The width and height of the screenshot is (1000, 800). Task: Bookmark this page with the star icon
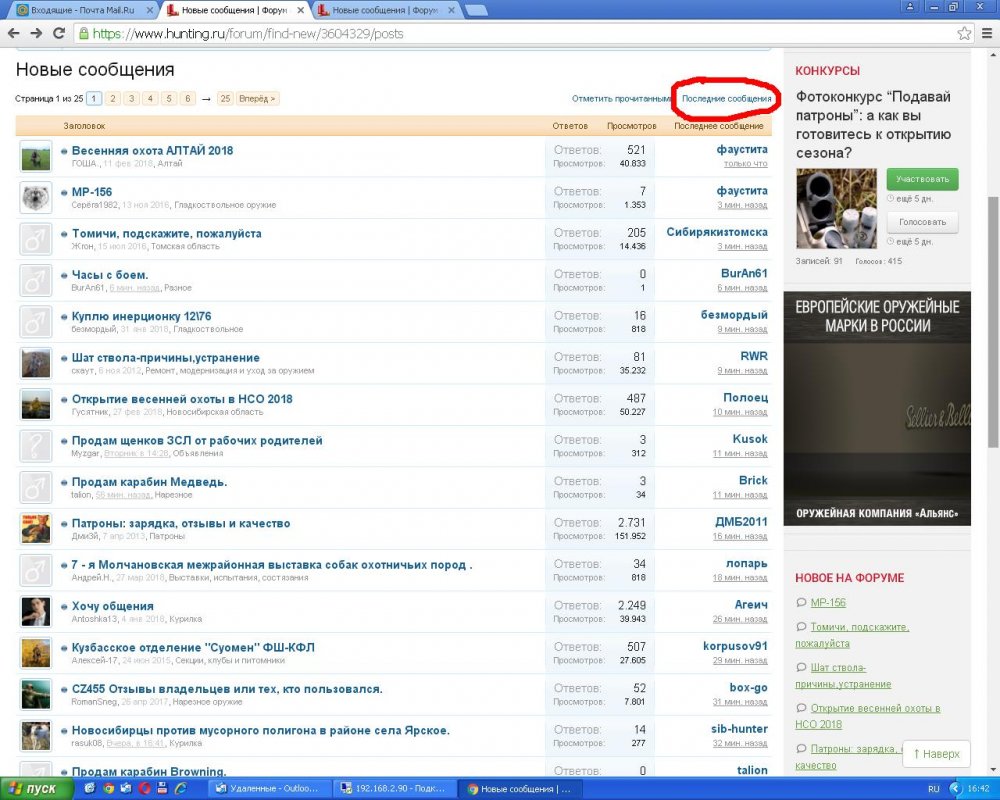[x=964, y=32]
